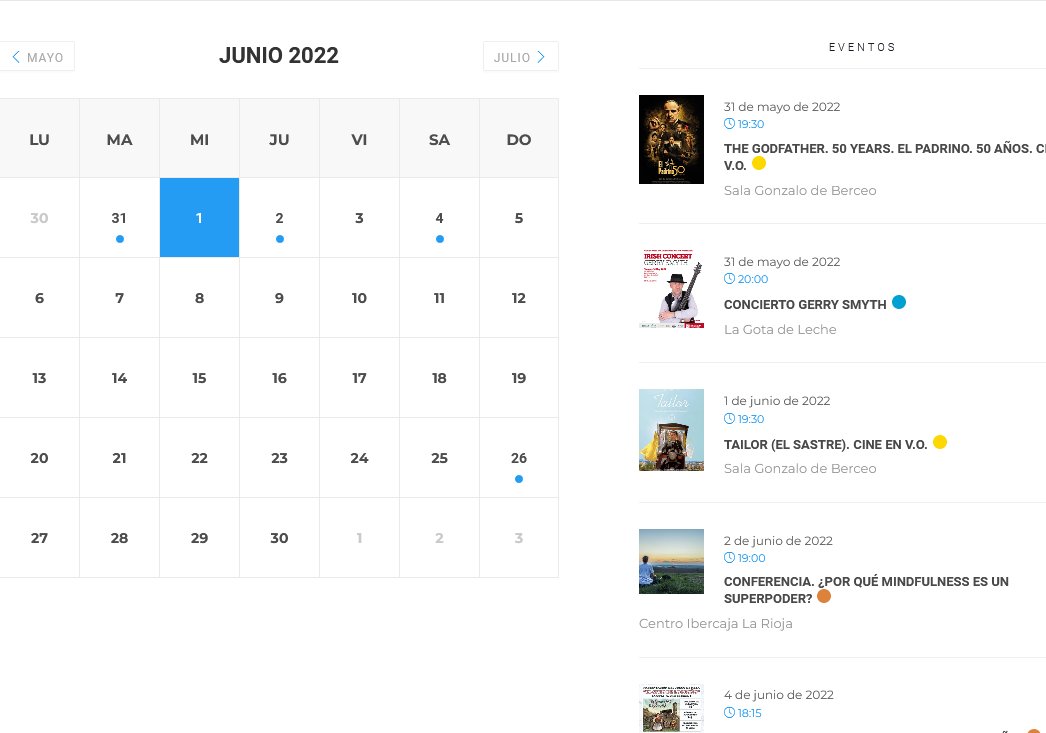Viewport: 1046px width, 733px height.
Task: Open The Godfather poster thumbnail
Action: (671, 139)
